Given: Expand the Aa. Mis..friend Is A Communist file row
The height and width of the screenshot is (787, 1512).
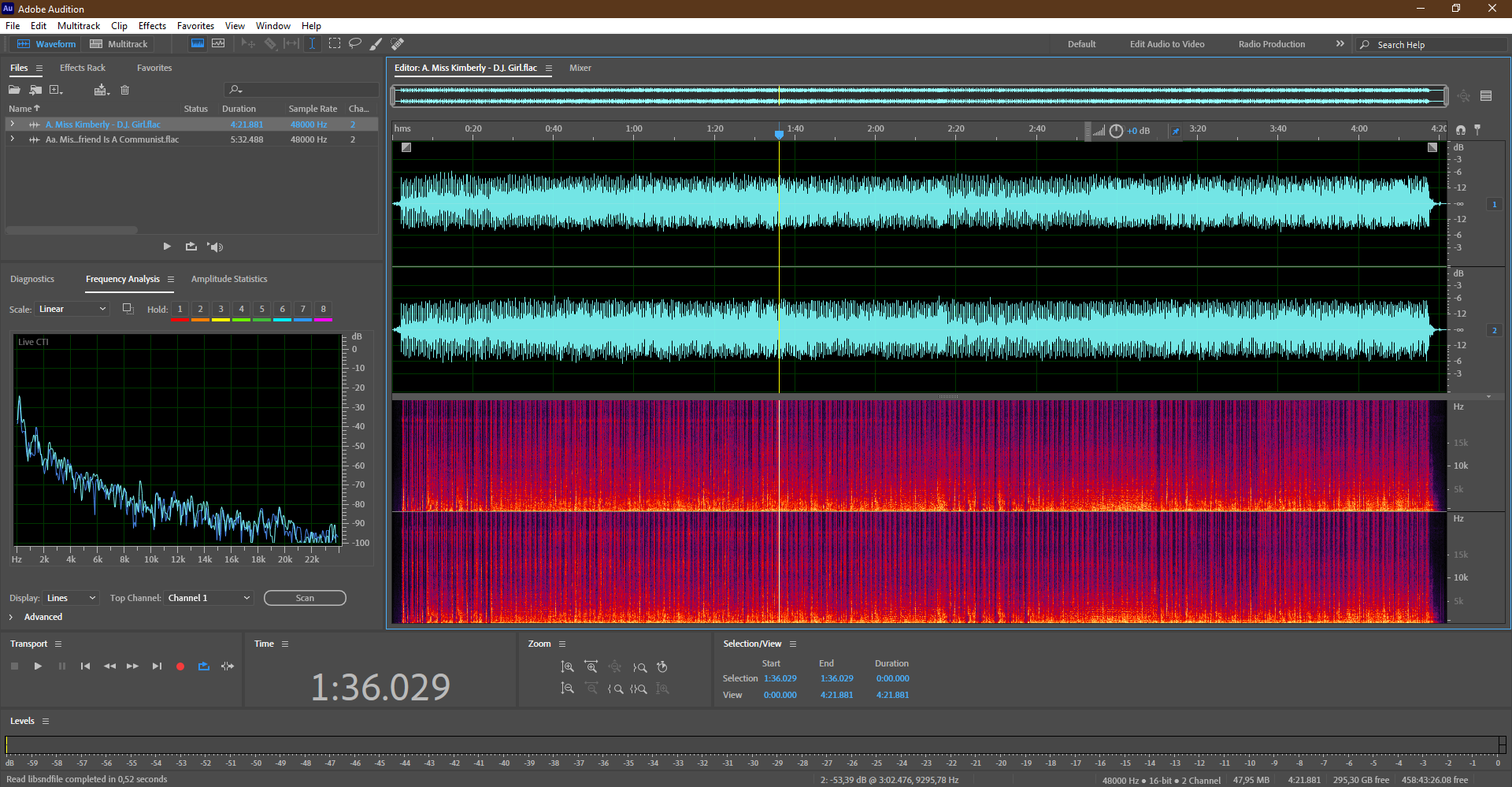Looking at the screenshot, I should (12, 139).
